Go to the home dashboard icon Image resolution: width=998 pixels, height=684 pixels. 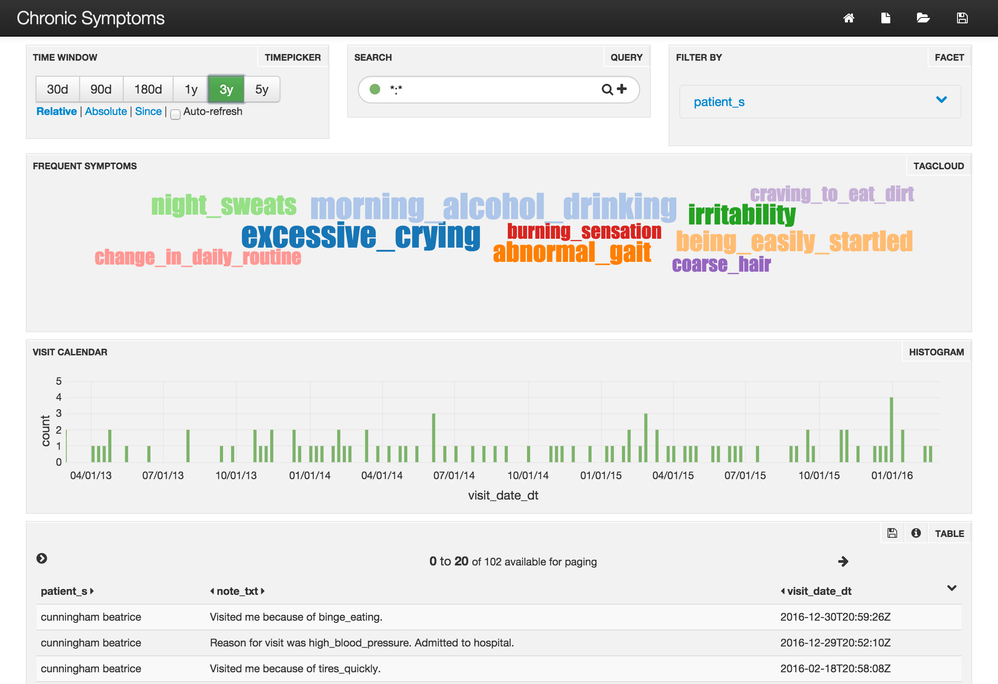pos(848,18)
